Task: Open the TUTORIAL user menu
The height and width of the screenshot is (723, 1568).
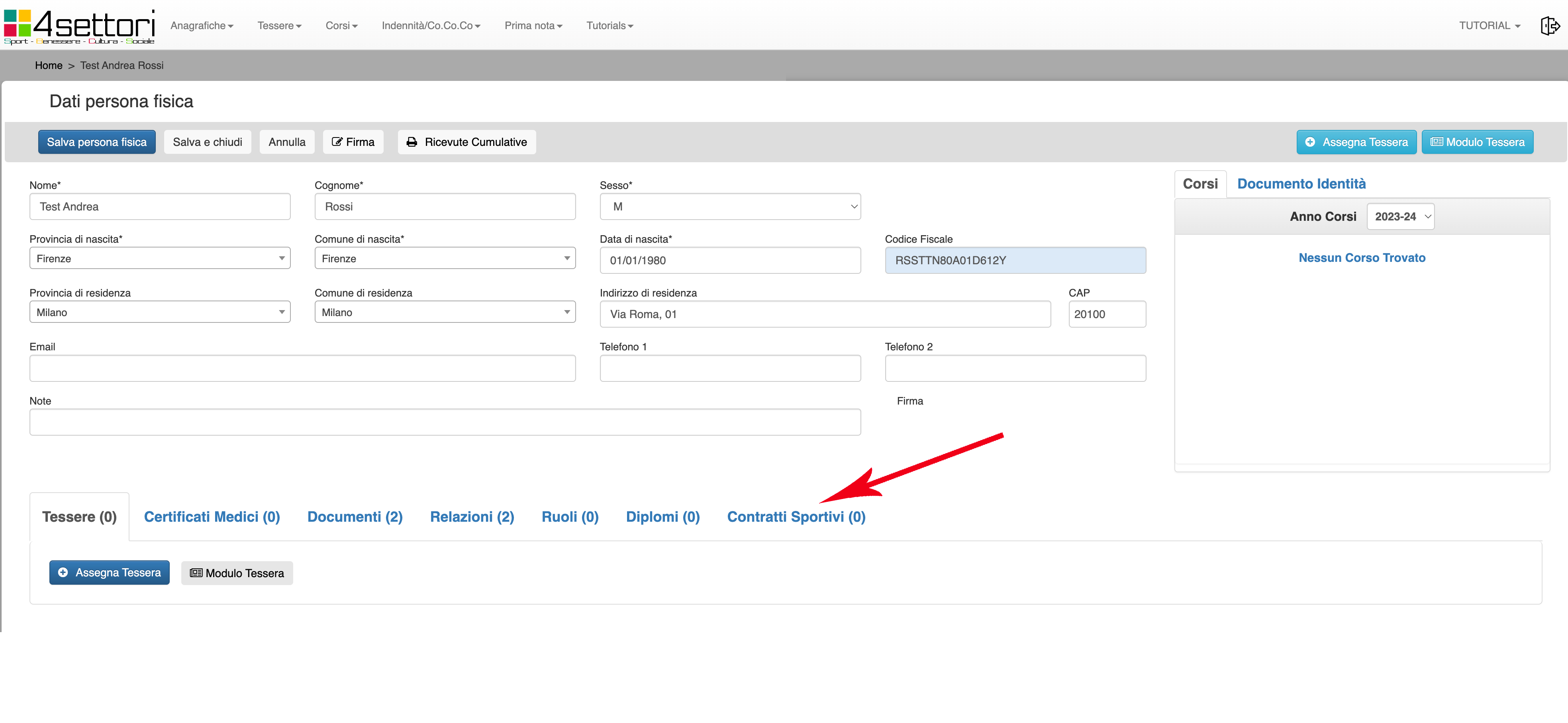Action: pyautogui.click(x=1489, y=26)
